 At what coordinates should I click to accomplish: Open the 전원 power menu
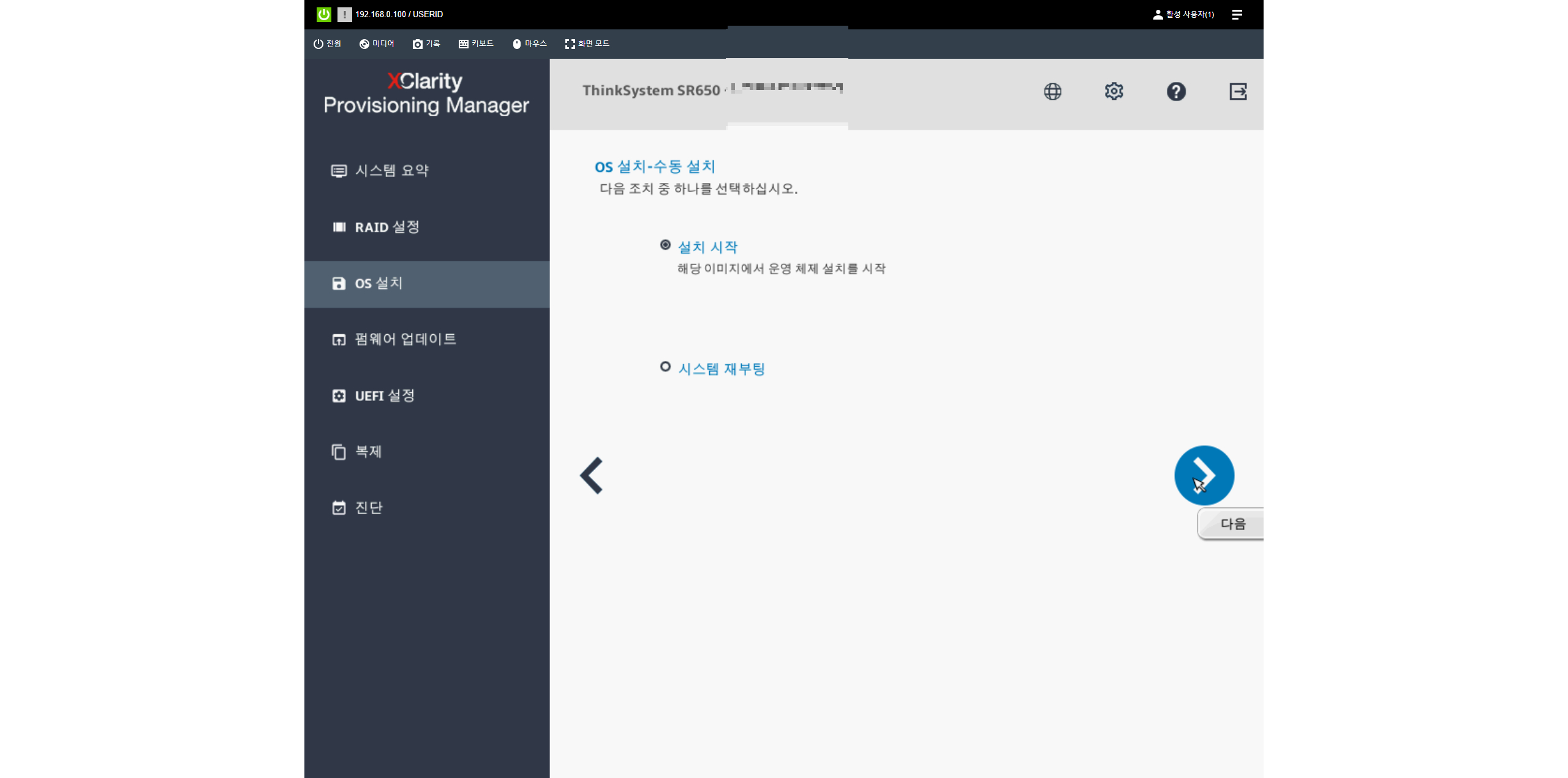click(328, 43)
